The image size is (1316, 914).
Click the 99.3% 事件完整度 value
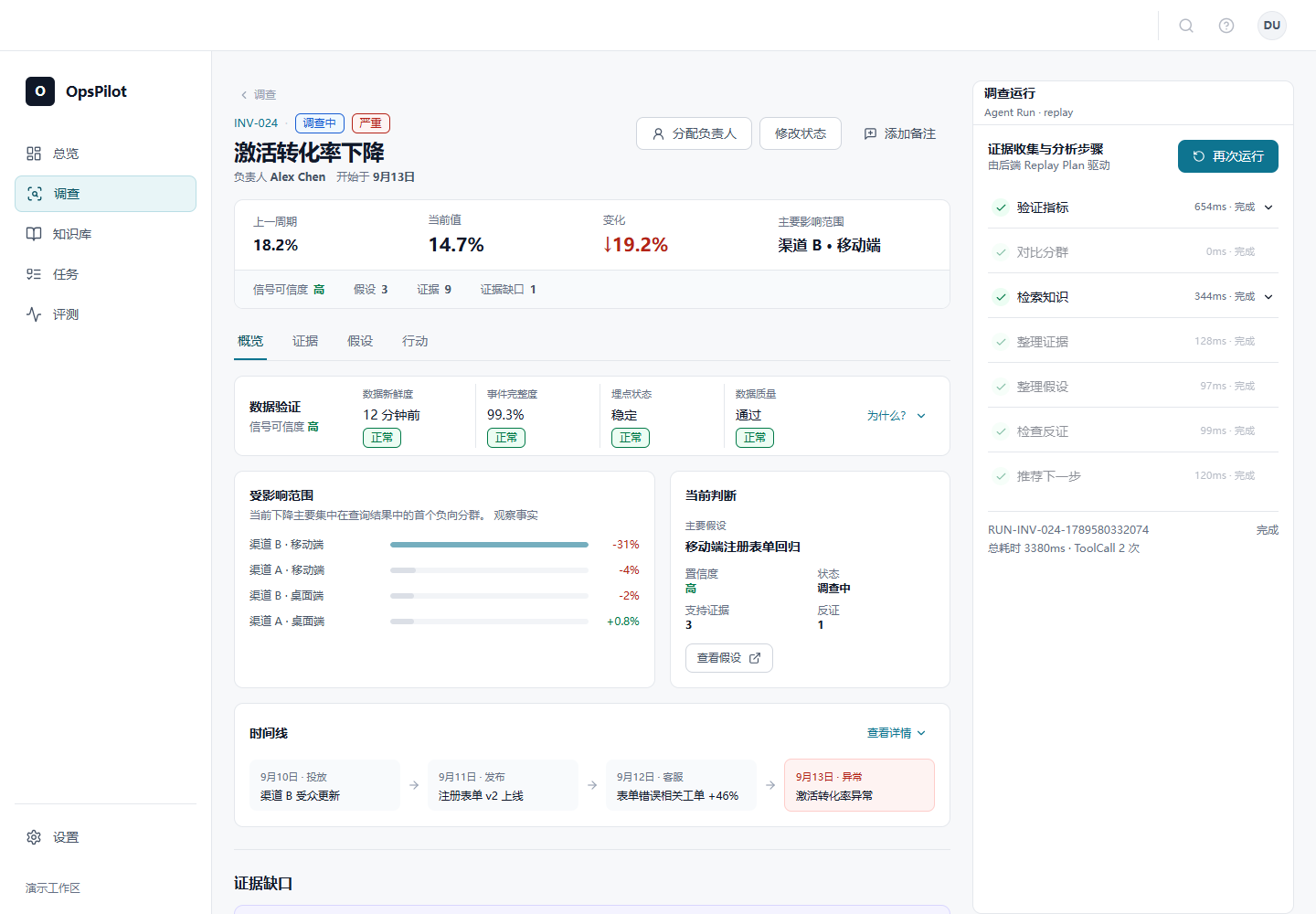[x=505, y=415]
